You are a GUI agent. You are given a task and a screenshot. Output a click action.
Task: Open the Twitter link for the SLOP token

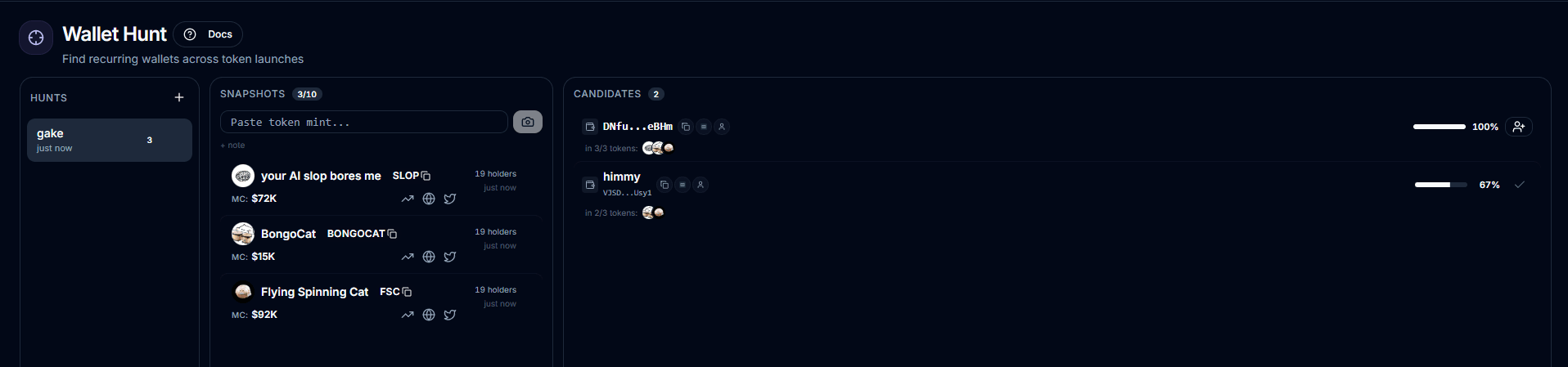(450, 199)
